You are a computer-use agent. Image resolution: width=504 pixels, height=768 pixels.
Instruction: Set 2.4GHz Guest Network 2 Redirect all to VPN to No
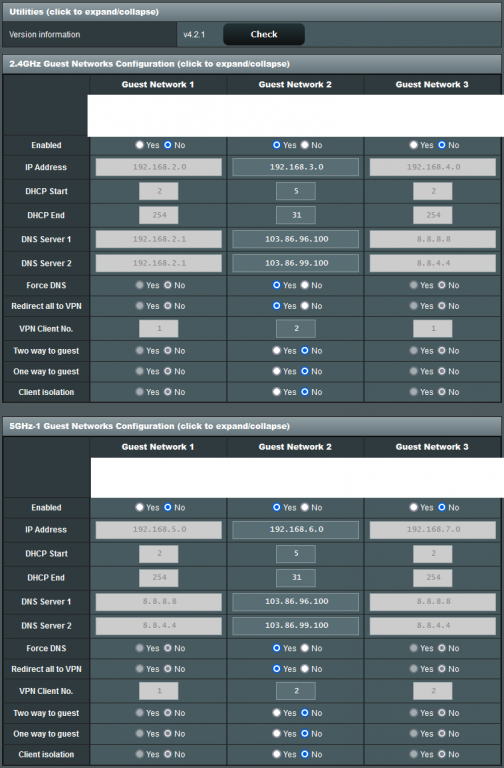(x=305, y=306)
